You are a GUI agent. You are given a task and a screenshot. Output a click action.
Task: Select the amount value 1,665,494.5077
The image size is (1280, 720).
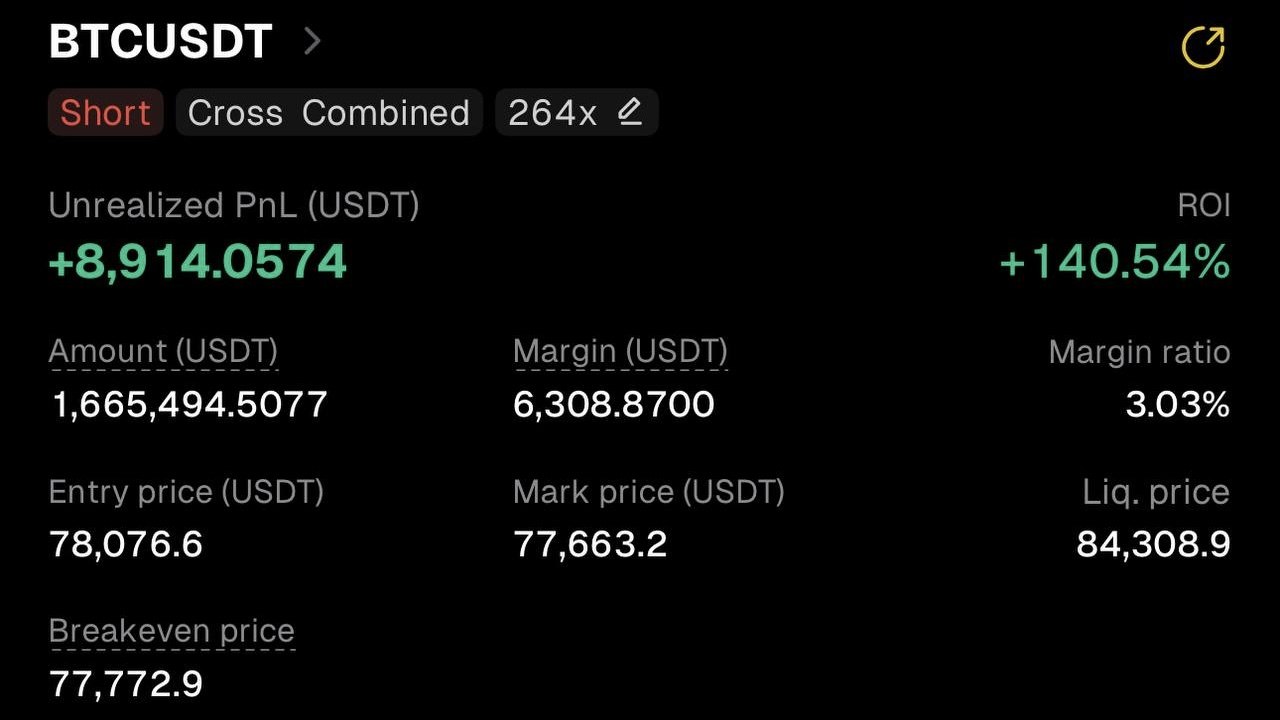tap(188, 405)
